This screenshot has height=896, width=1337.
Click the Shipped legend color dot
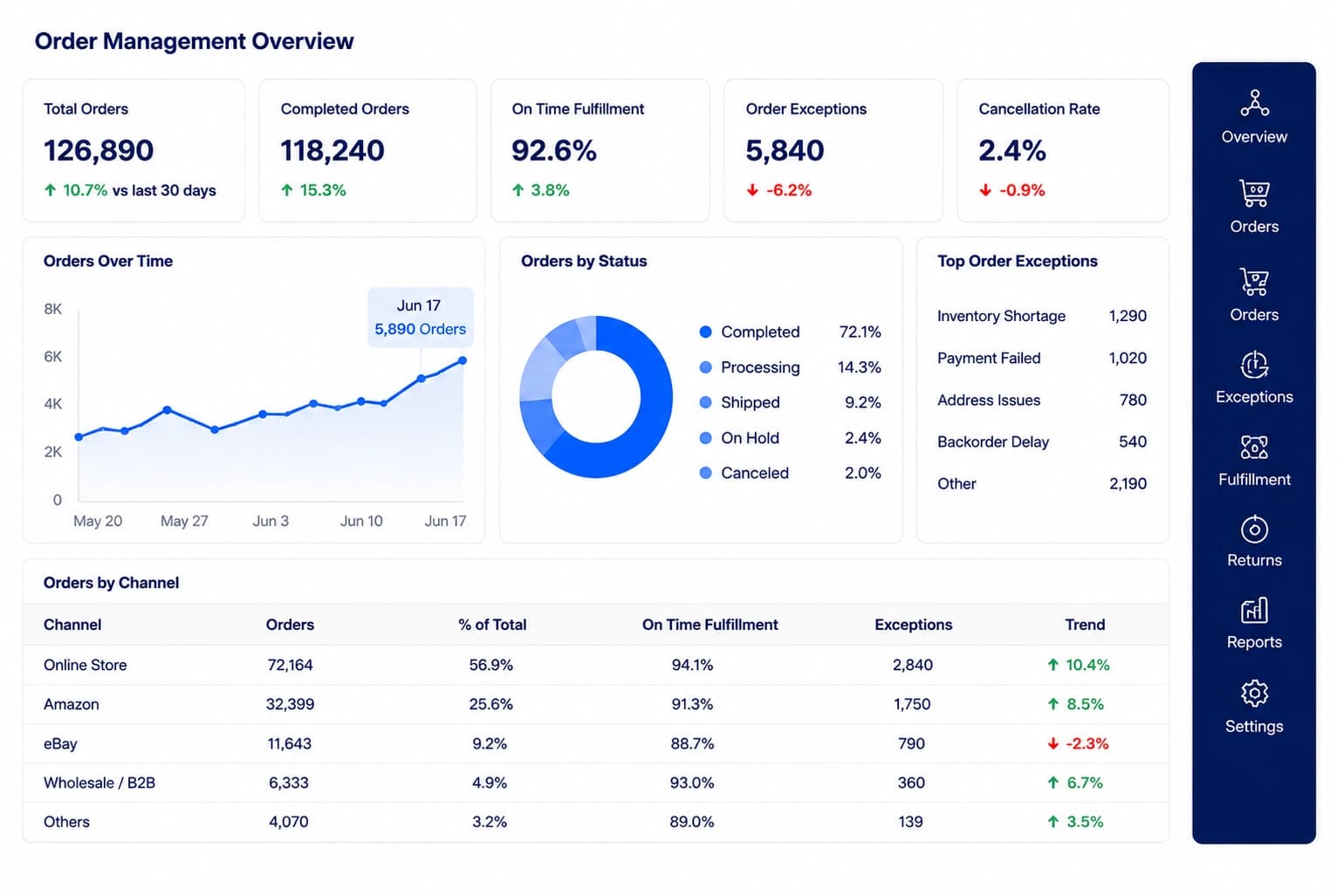[705, 402]
